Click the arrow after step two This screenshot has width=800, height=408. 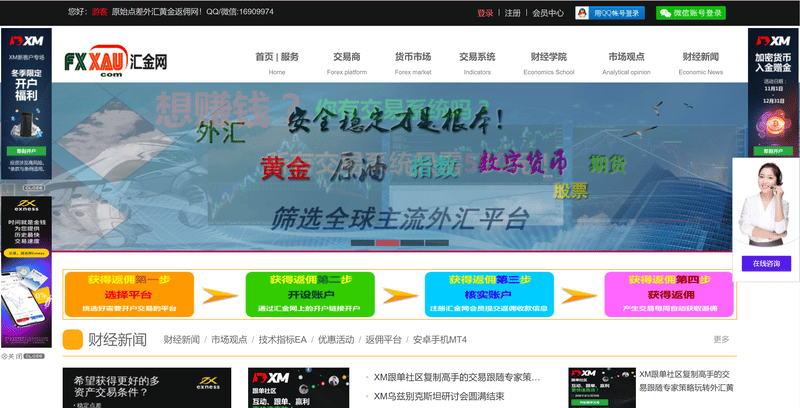[400, 295]
